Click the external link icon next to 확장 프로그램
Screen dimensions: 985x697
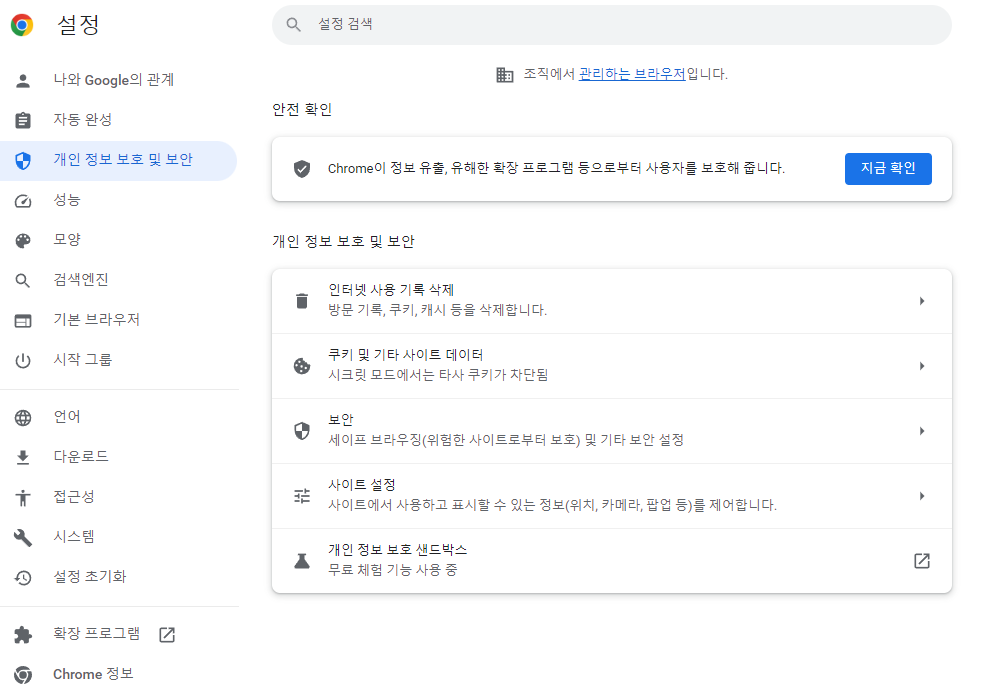167,635
